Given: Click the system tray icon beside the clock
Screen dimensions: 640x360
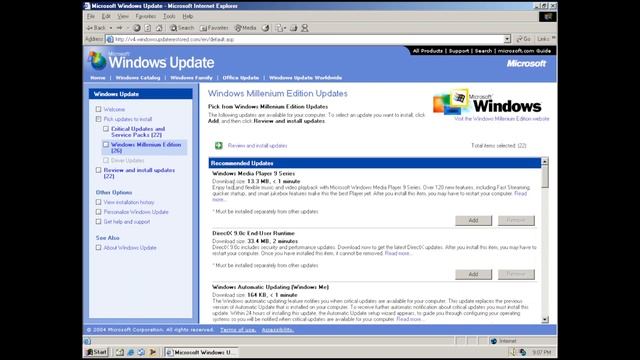Looking at the screenshot, I should (x=523, y=352).
